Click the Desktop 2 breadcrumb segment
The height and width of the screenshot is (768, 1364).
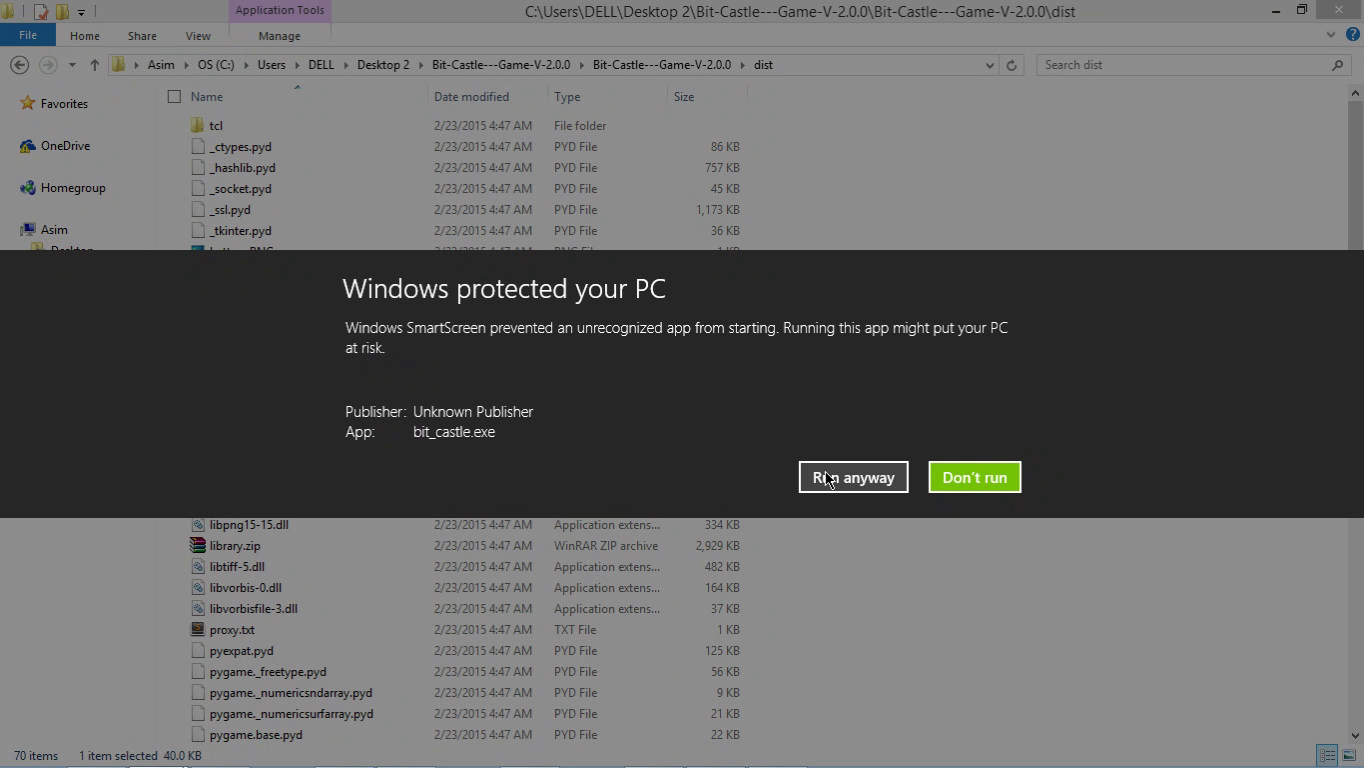coord(383,65)
